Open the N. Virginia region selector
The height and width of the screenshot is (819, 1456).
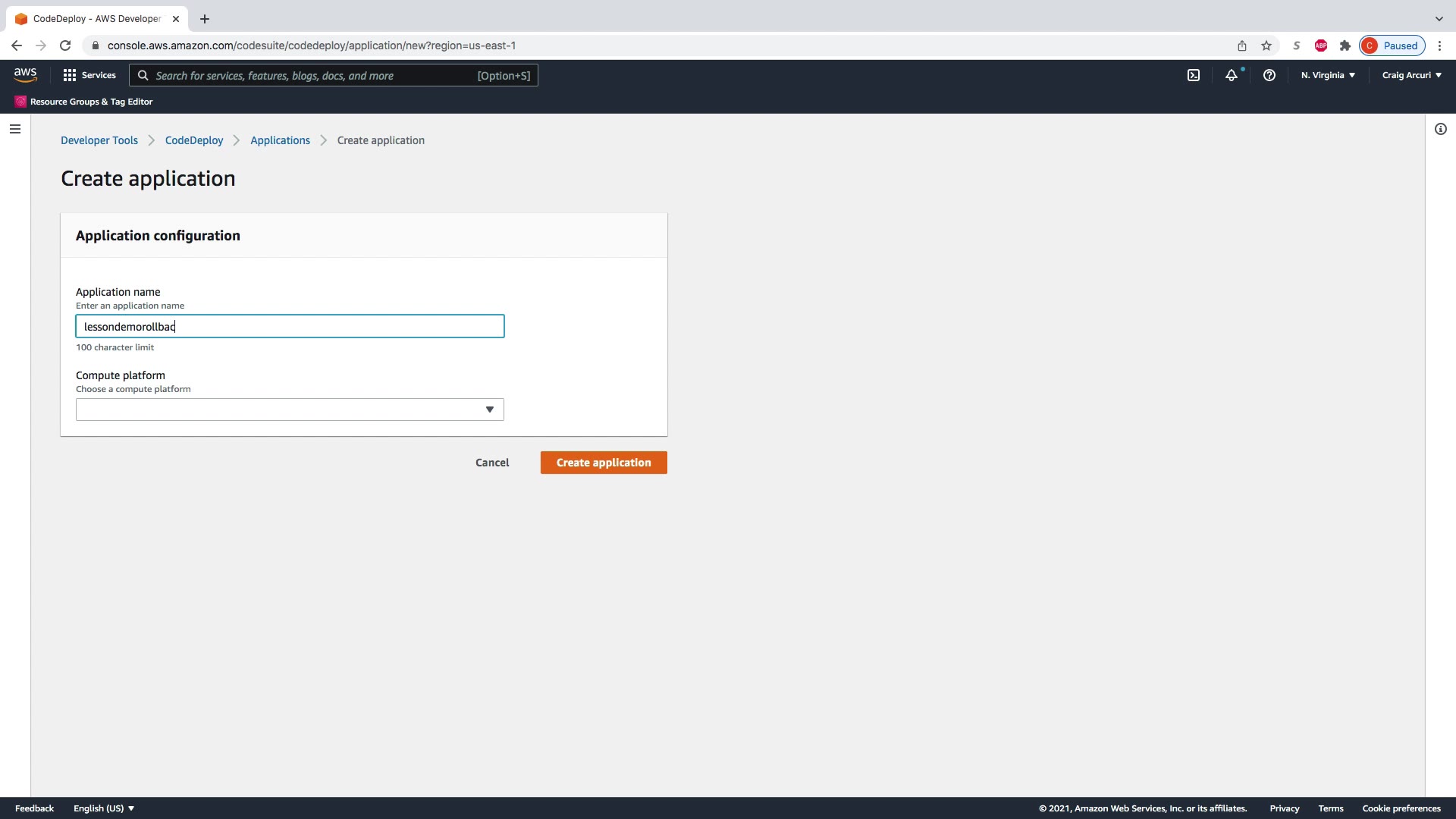tap(1328, 75)
